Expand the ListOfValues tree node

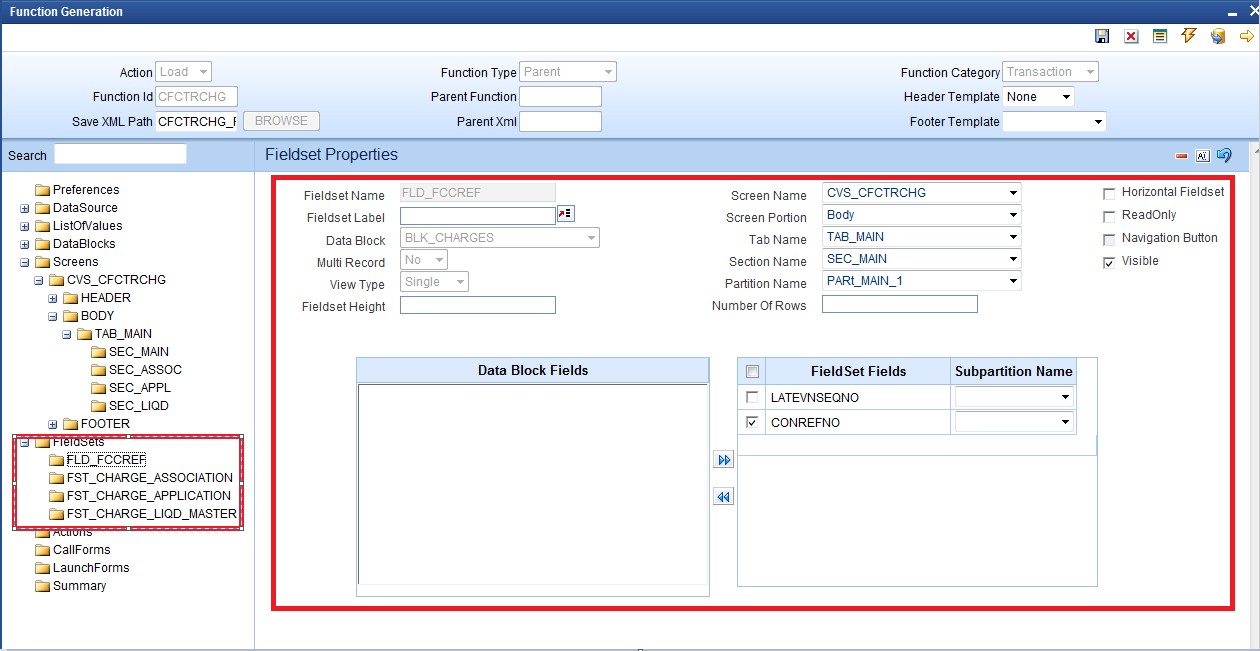[25, 226]
